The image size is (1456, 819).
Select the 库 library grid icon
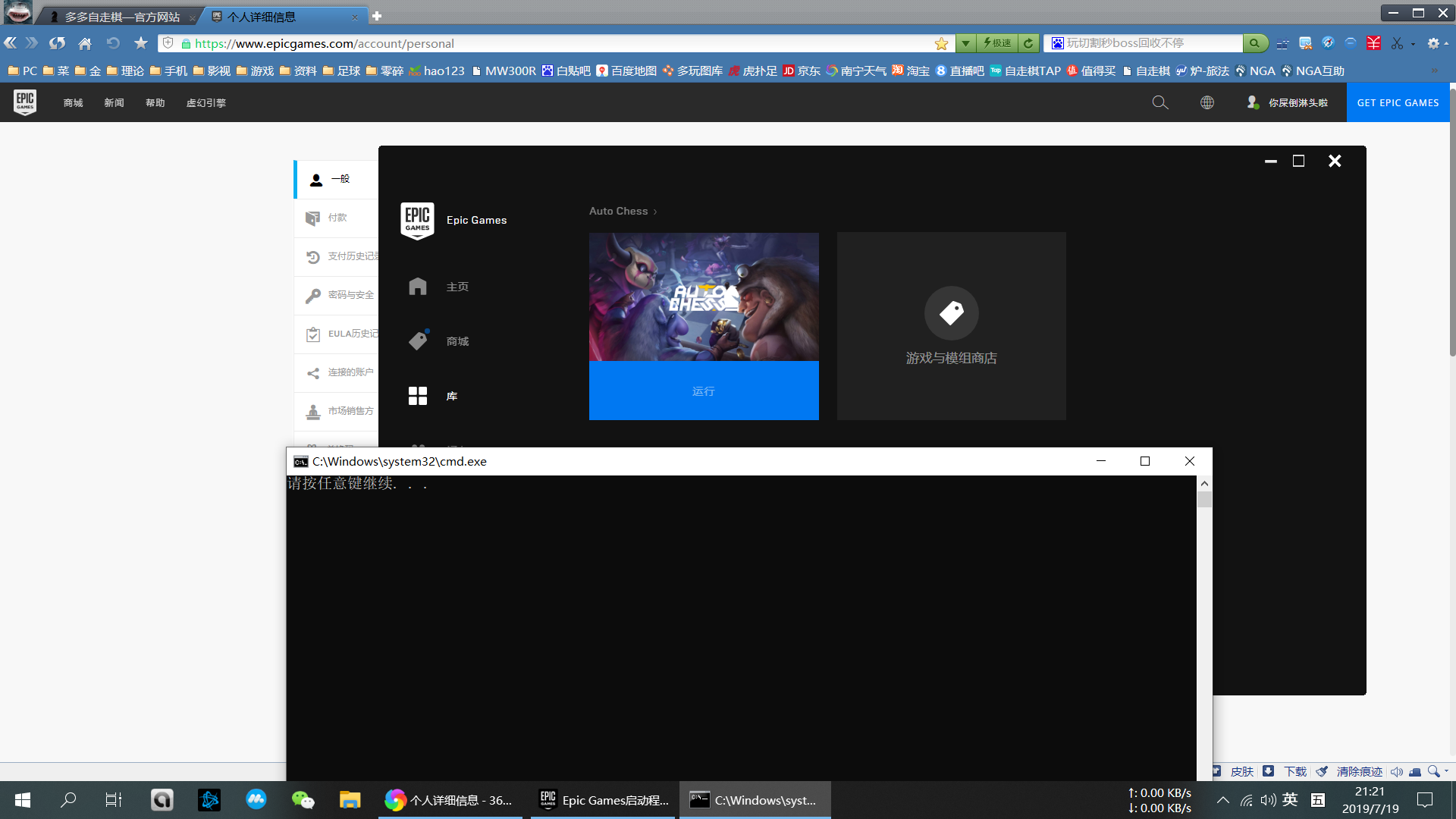pyautogui.click(x=418, y=396)
